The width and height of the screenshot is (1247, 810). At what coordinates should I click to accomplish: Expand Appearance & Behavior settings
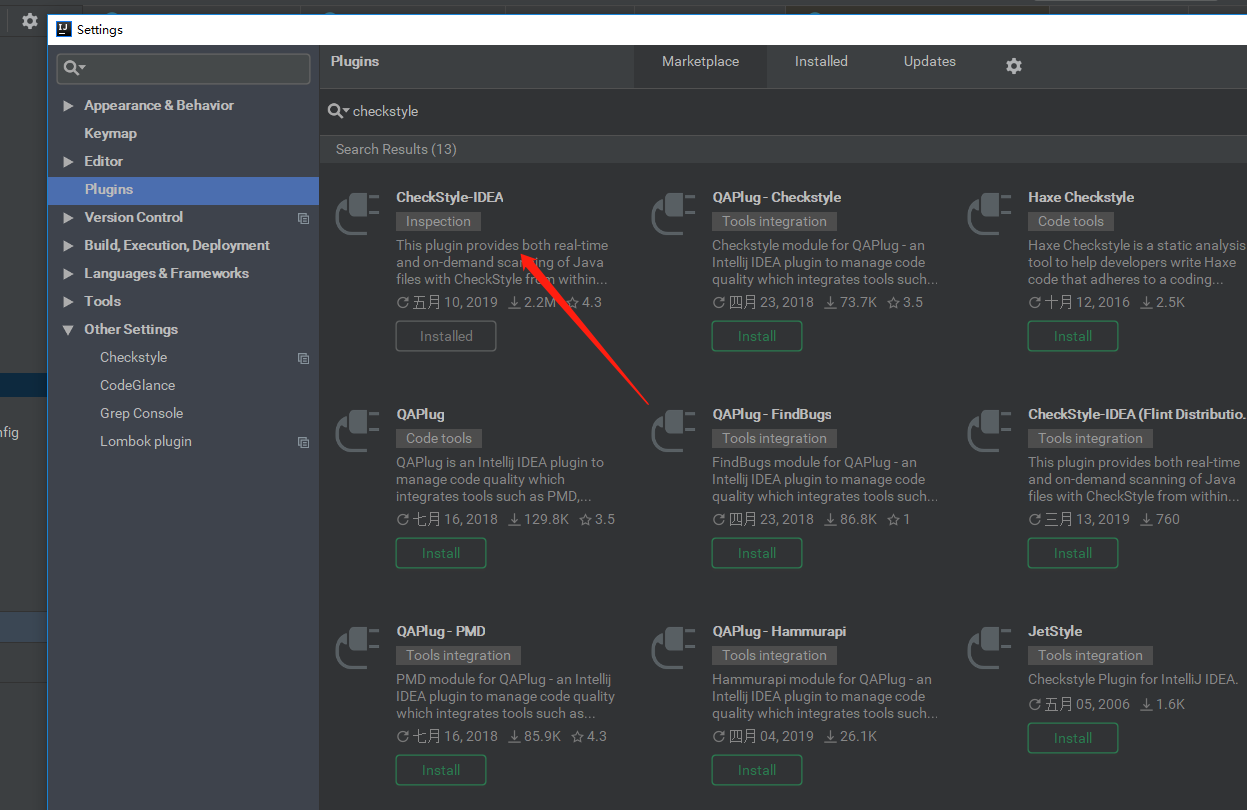(68, 106)
